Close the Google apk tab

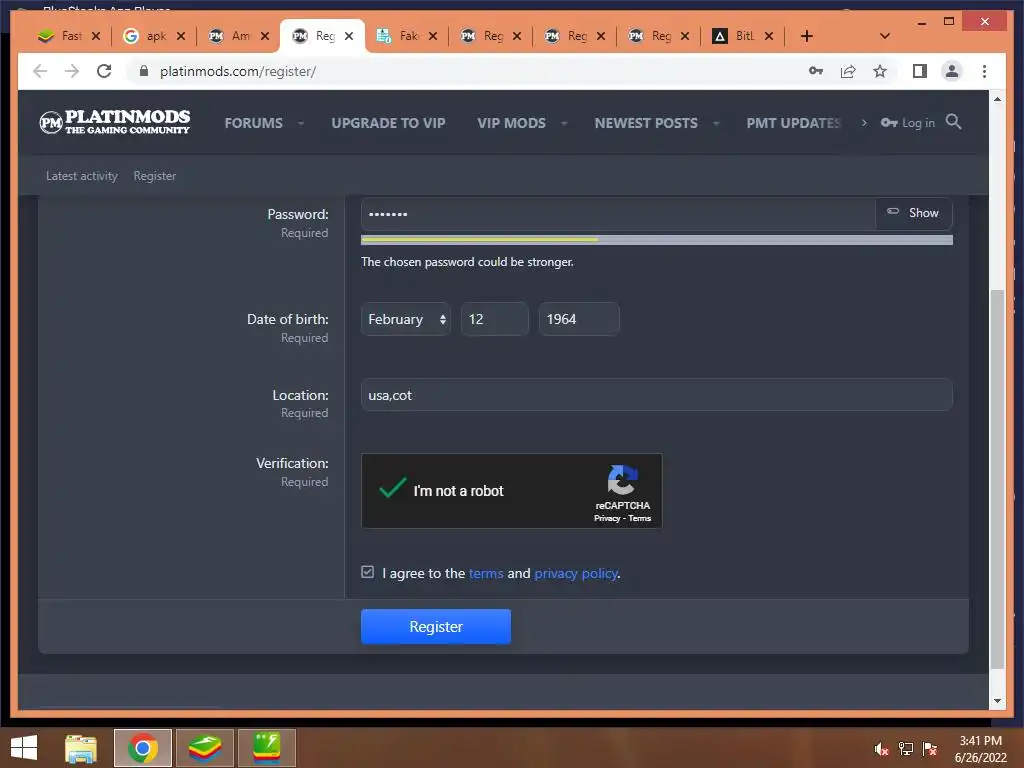pos(181,36)
